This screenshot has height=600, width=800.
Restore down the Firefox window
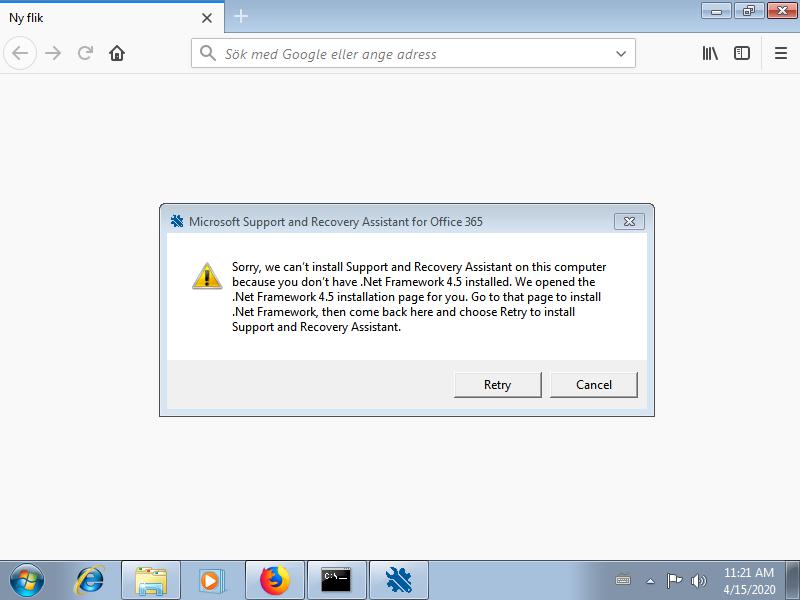click(749, 10)
